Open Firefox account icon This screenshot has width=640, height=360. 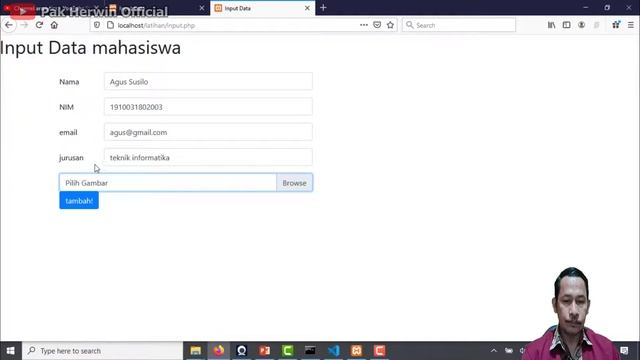click(582, 25)
